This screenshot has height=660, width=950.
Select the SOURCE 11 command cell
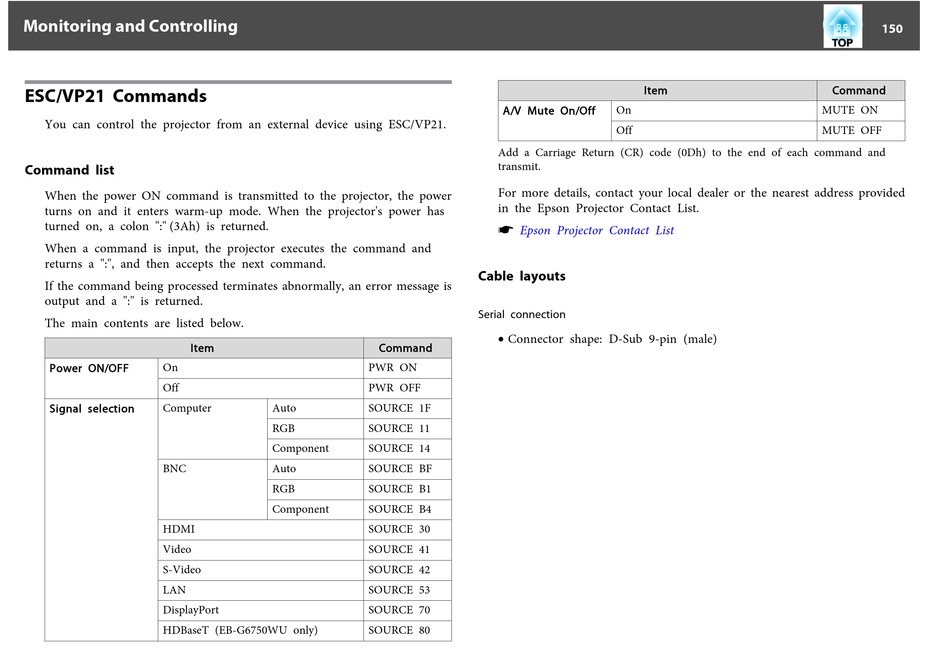407,428
